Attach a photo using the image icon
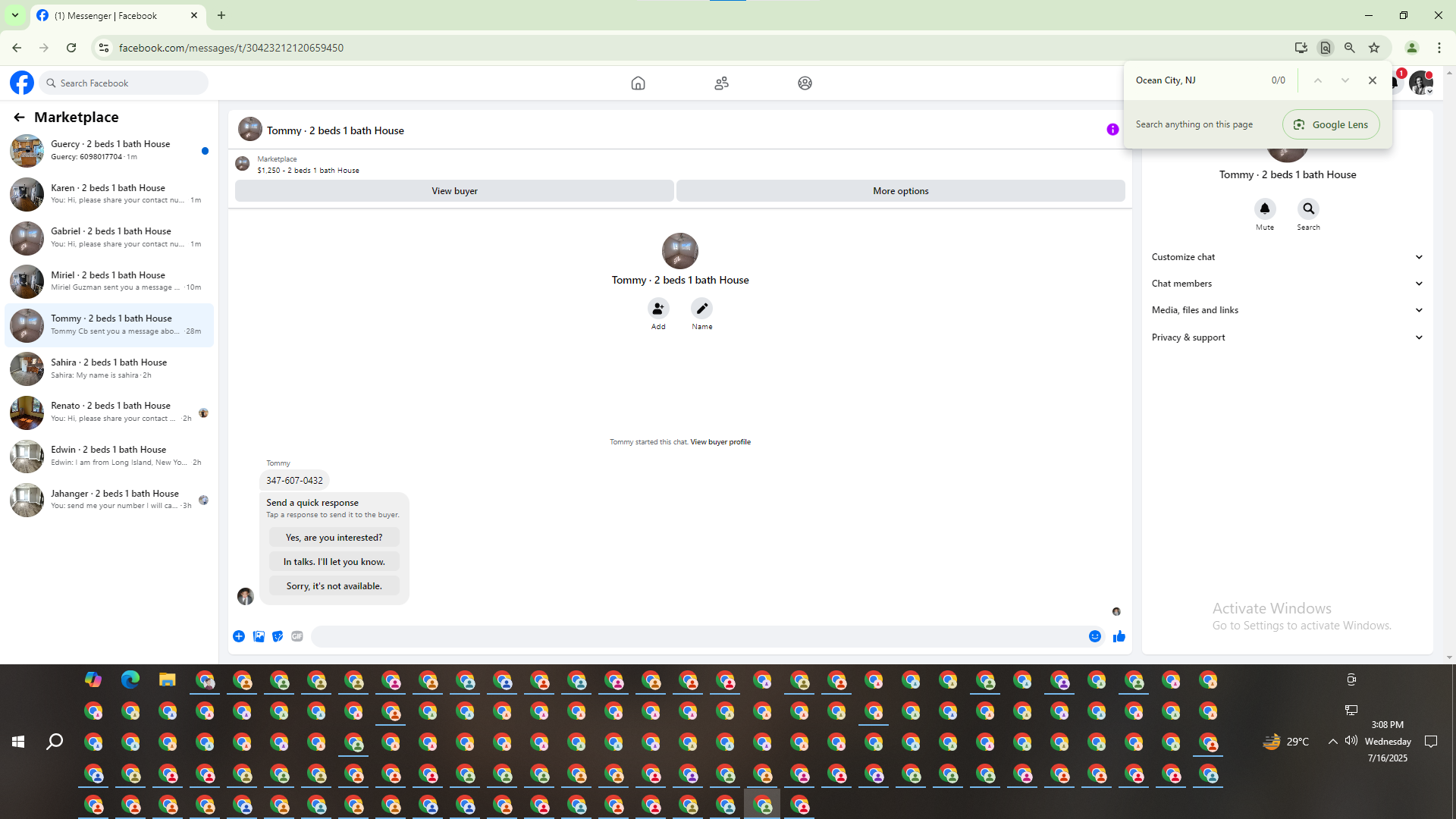Viewport: 1456px width, 819px height. 259,636
